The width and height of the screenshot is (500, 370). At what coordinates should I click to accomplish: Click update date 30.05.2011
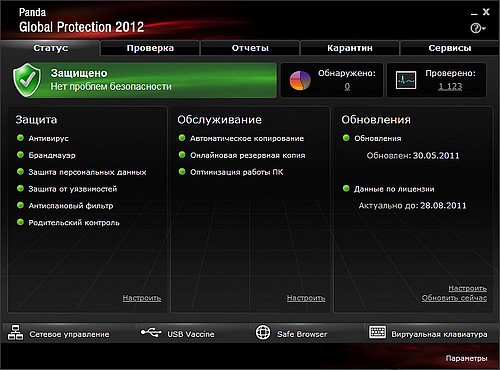click(436, 156)
